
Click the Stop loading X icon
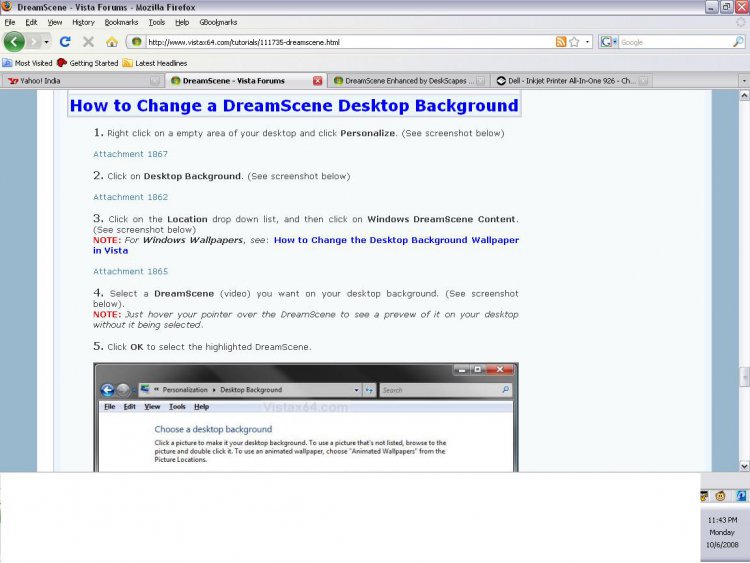(x=88, y=42)
